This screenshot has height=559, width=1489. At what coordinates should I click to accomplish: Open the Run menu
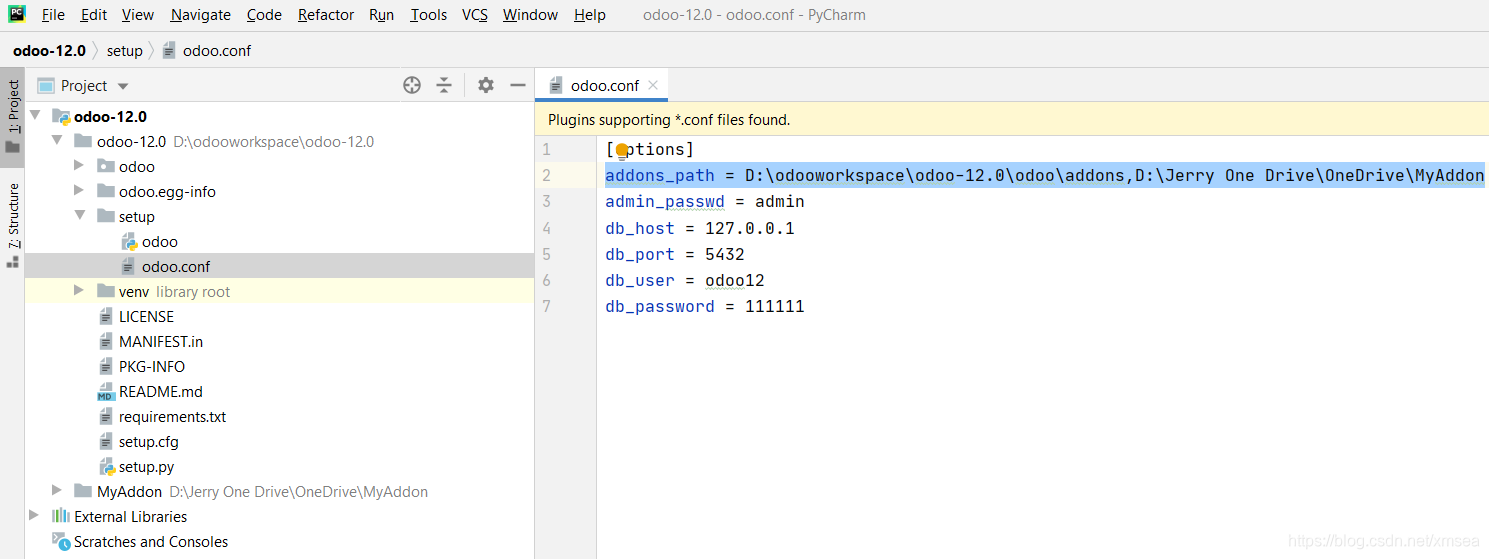point(381,15)
